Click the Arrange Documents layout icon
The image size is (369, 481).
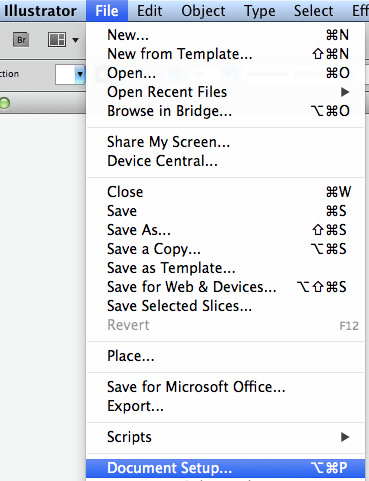(57, 40)
